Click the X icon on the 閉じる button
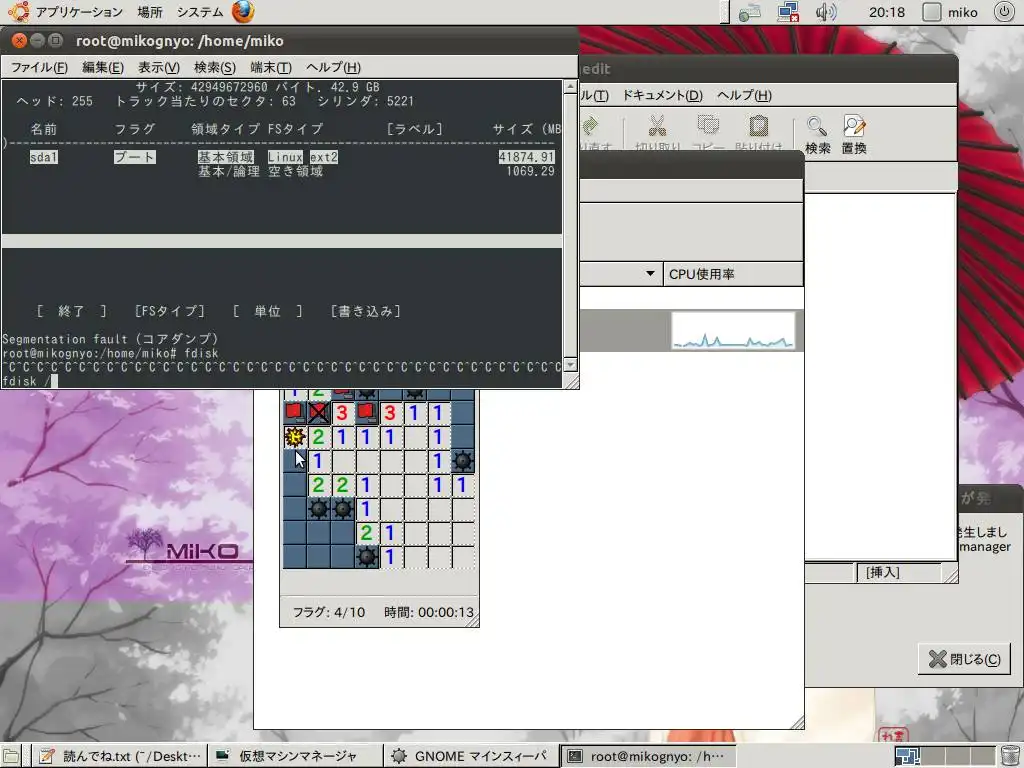1024x768 pixels. pyautogui.click(x=937, y=659)
